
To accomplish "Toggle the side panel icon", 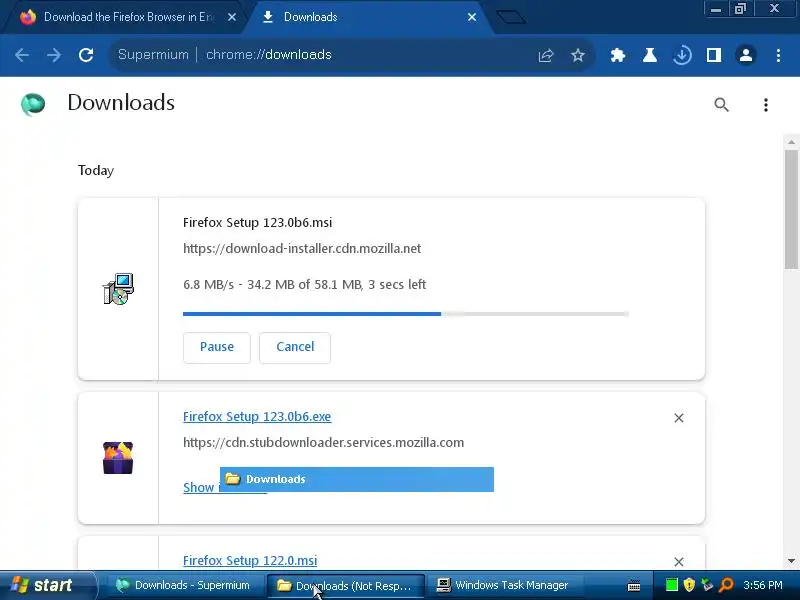I will tap(714, 55).
